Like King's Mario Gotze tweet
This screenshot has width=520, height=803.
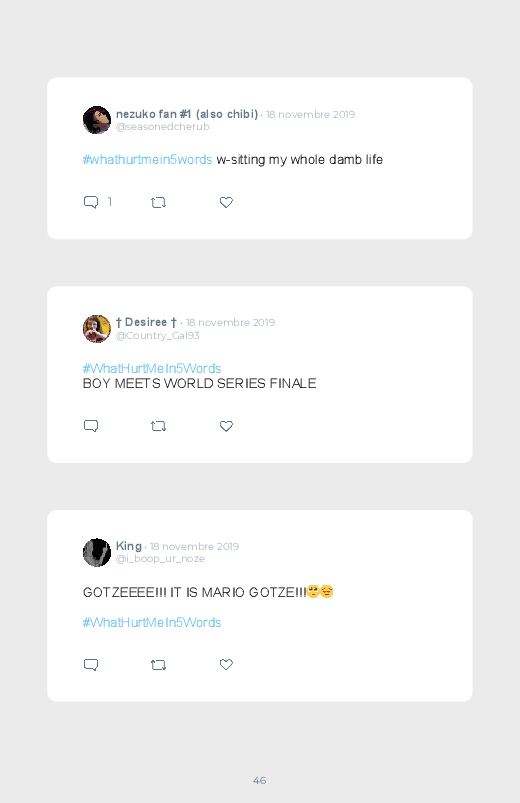[226, 664]
